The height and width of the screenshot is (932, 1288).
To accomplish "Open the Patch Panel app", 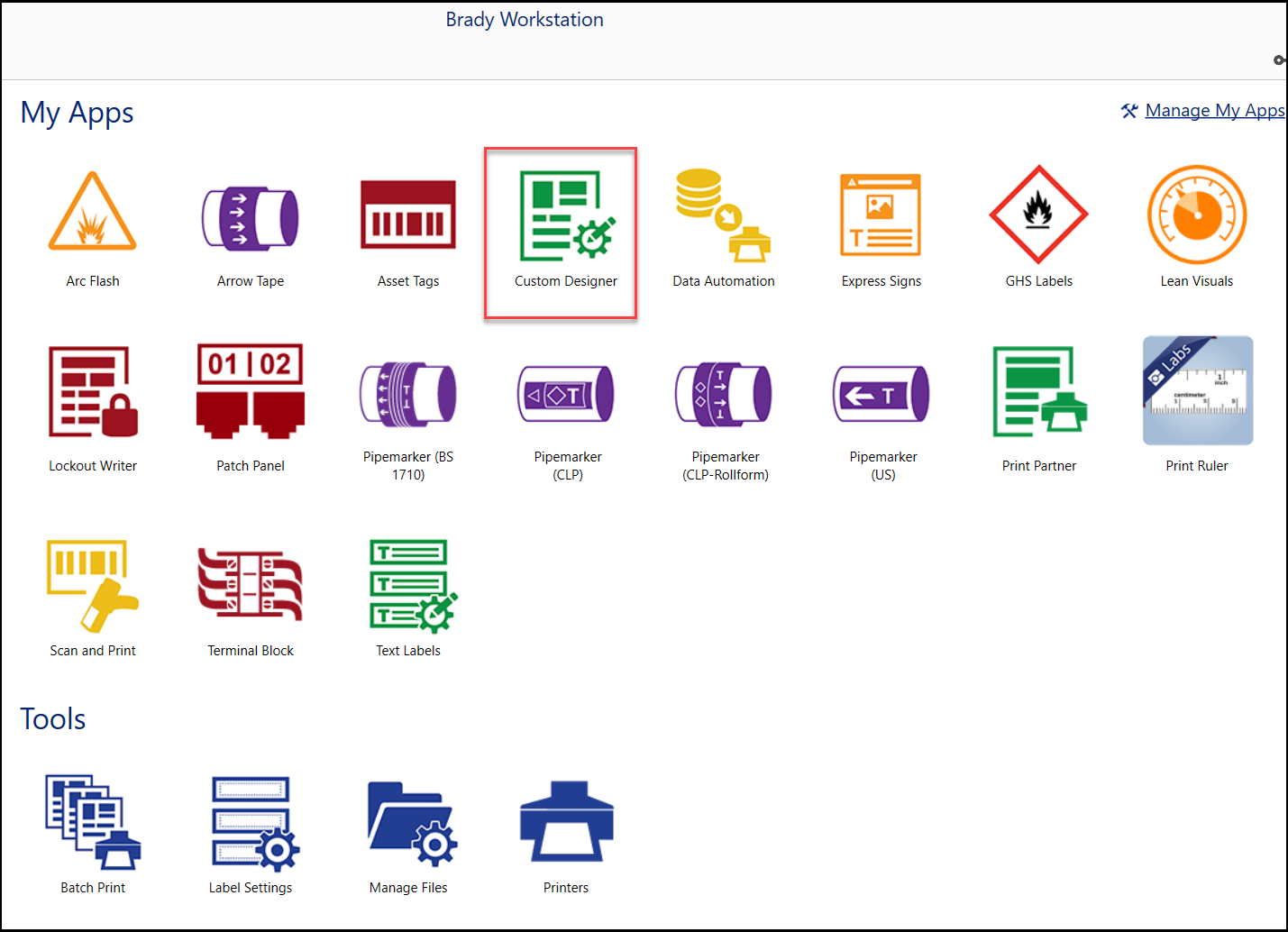I will [x=250, y=391].
